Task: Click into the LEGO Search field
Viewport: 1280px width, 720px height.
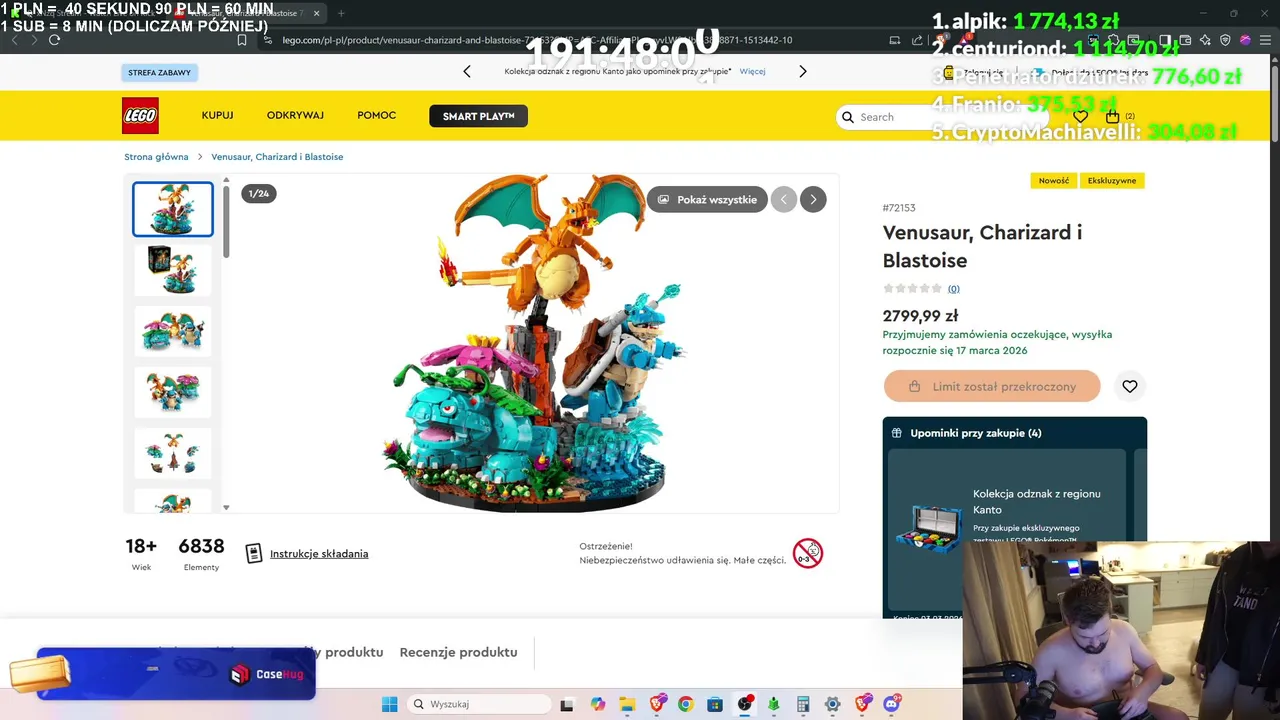Action: pos(940,117)
